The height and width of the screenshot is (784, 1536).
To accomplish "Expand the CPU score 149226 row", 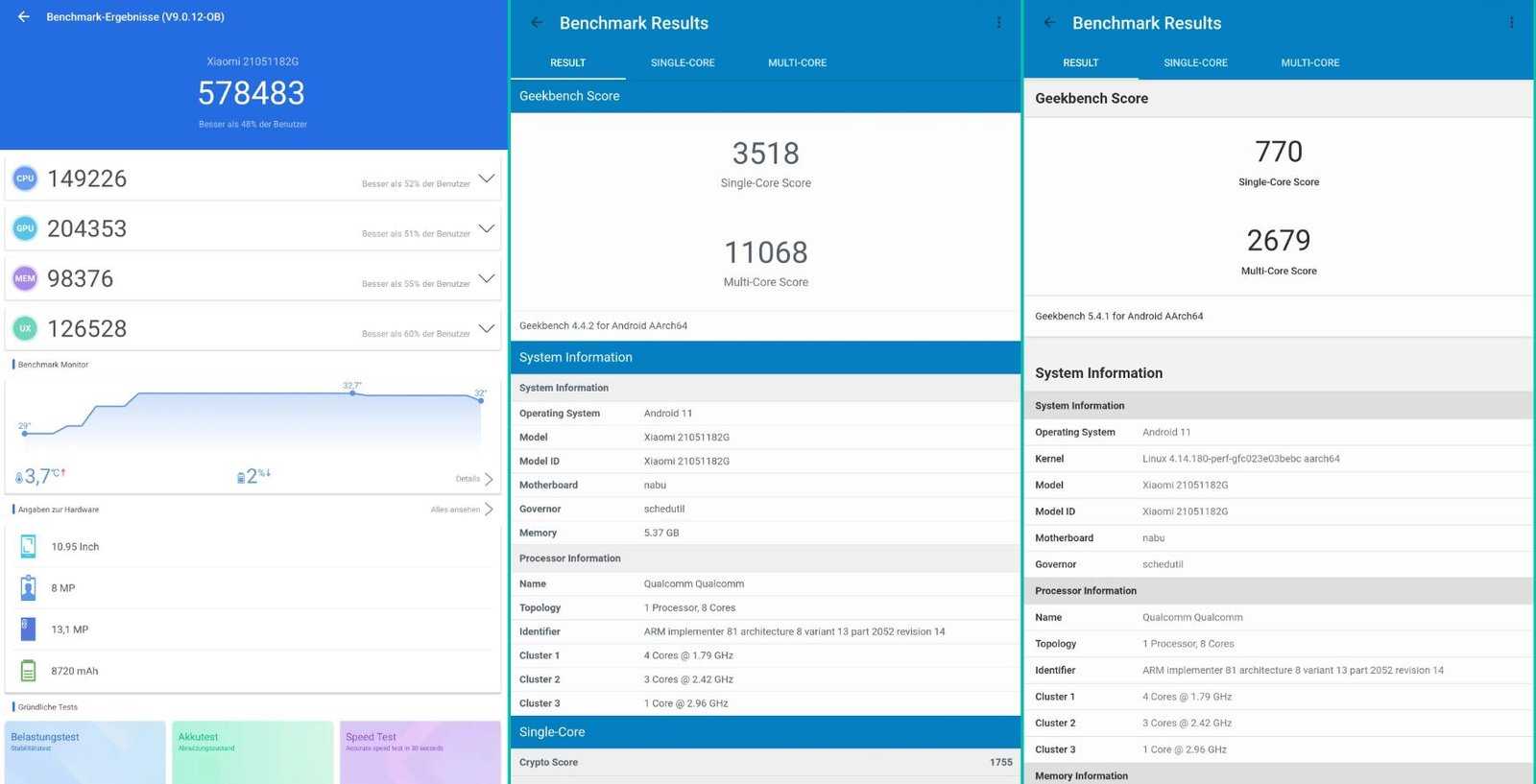I will pos(487,178).
